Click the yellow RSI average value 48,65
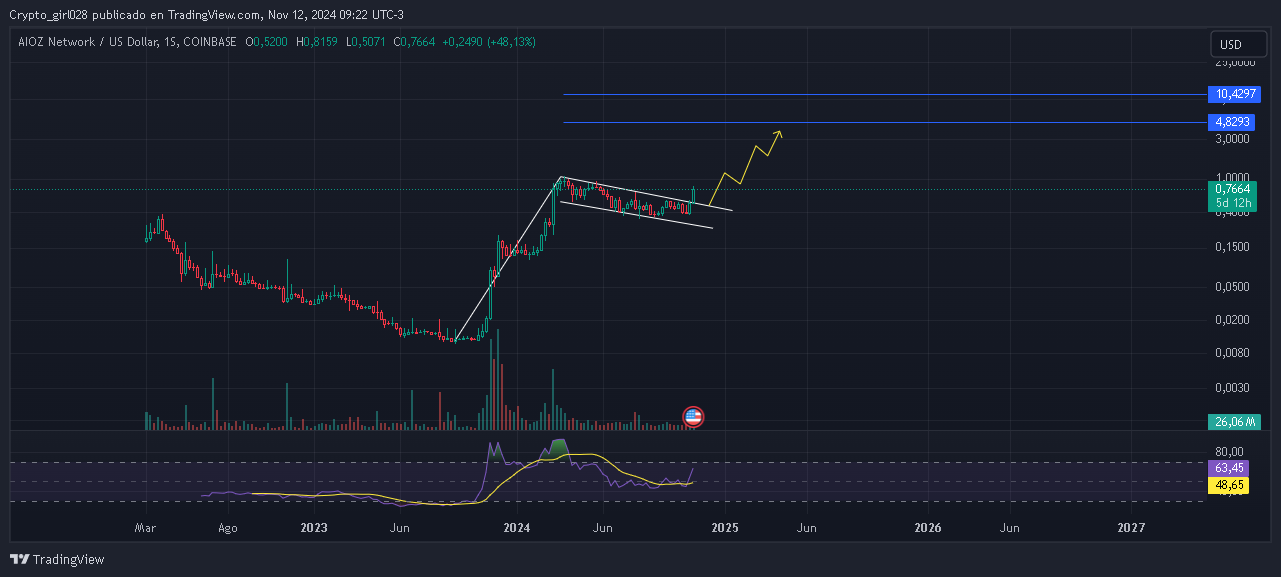 pyautogui.click(x=1230, y=485)
